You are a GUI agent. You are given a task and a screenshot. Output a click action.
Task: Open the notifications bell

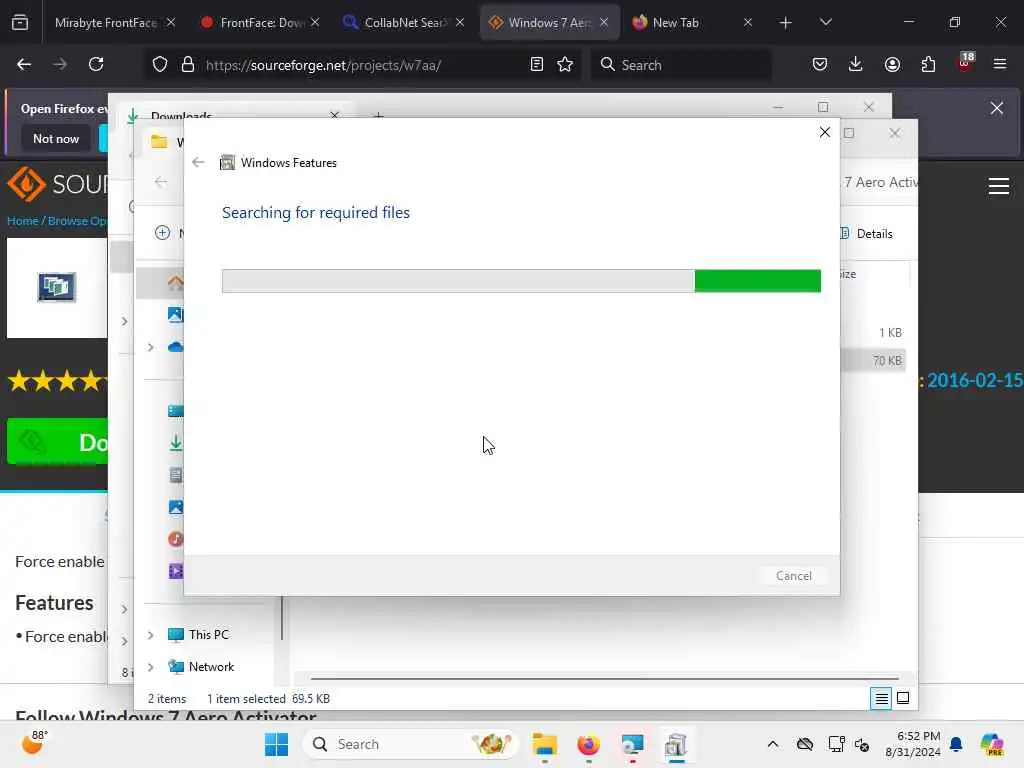coord(956,744)
